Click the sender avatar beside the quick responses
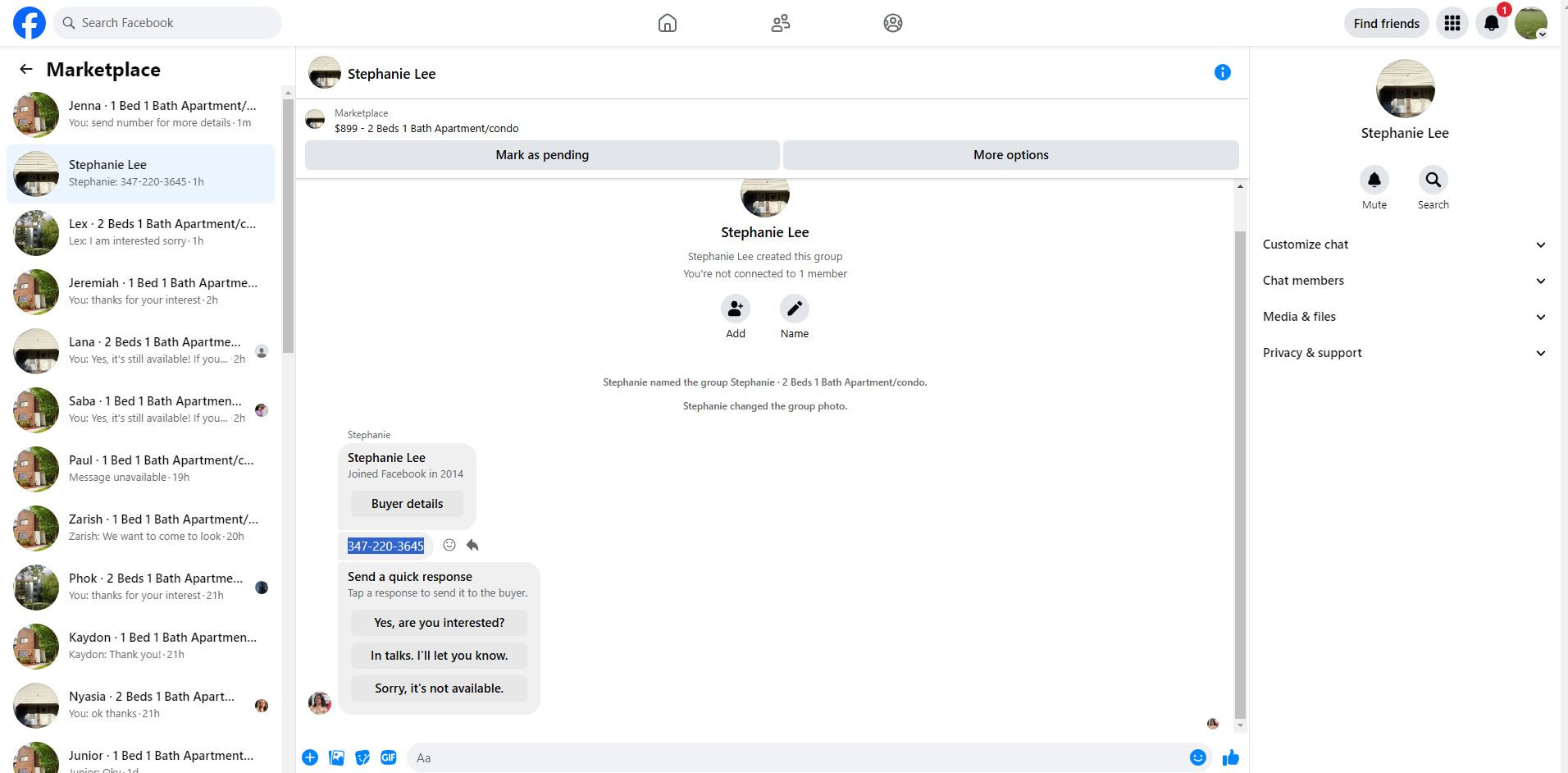This screenshot has height=773, width=1568. coord(320,702)
